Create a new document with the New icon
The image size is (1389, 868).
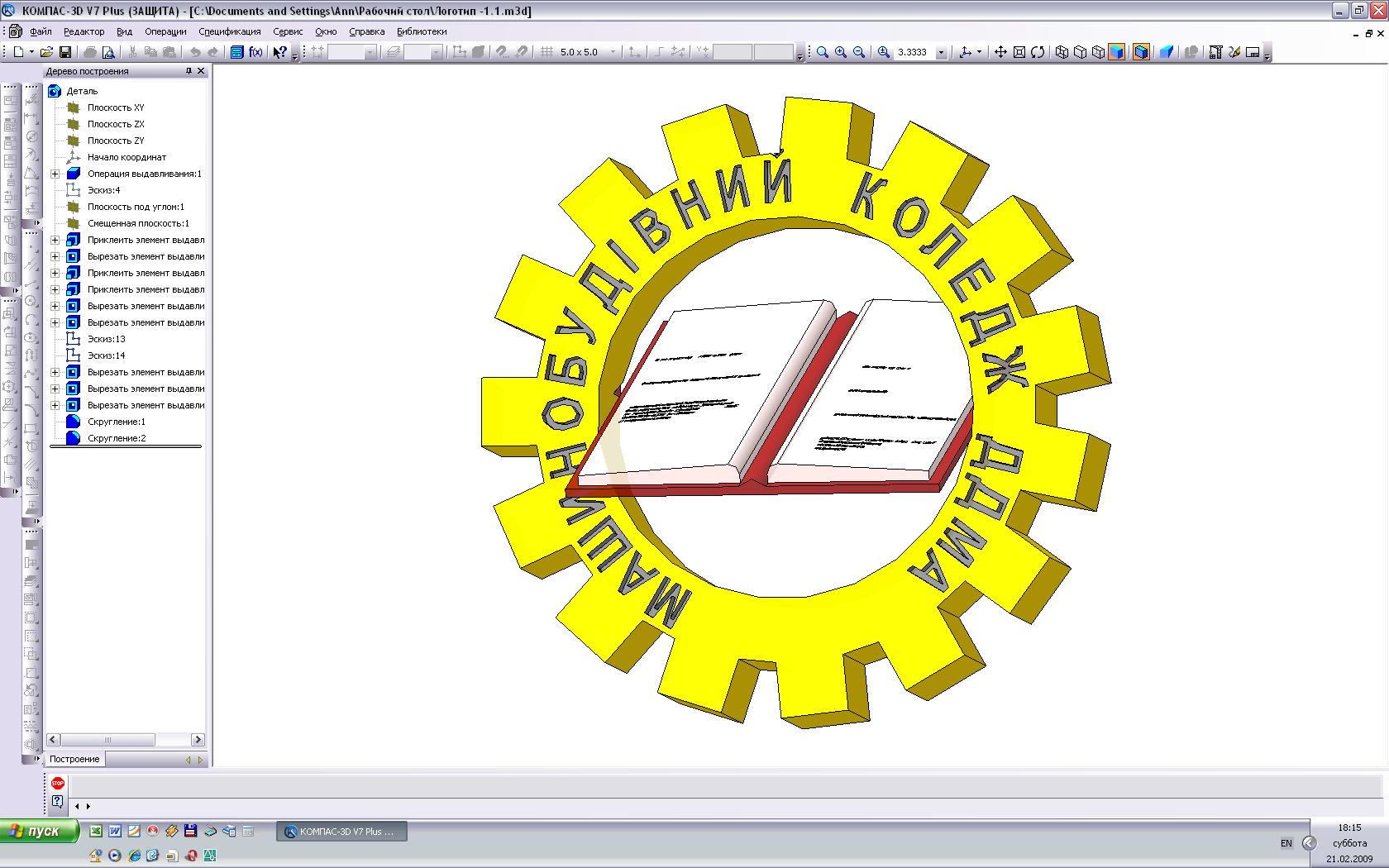point(18,52)
